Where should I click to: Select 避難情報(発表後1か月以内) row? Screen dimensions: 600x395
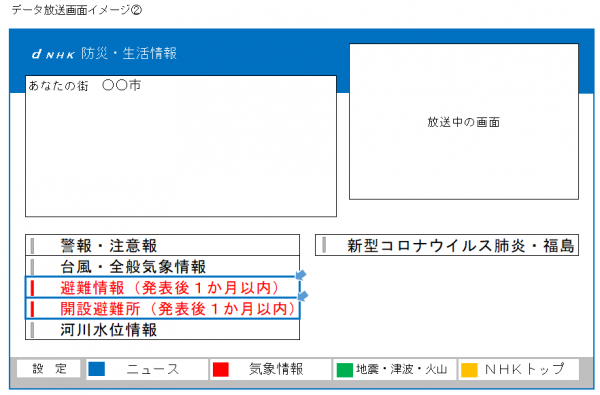(162, 287)
